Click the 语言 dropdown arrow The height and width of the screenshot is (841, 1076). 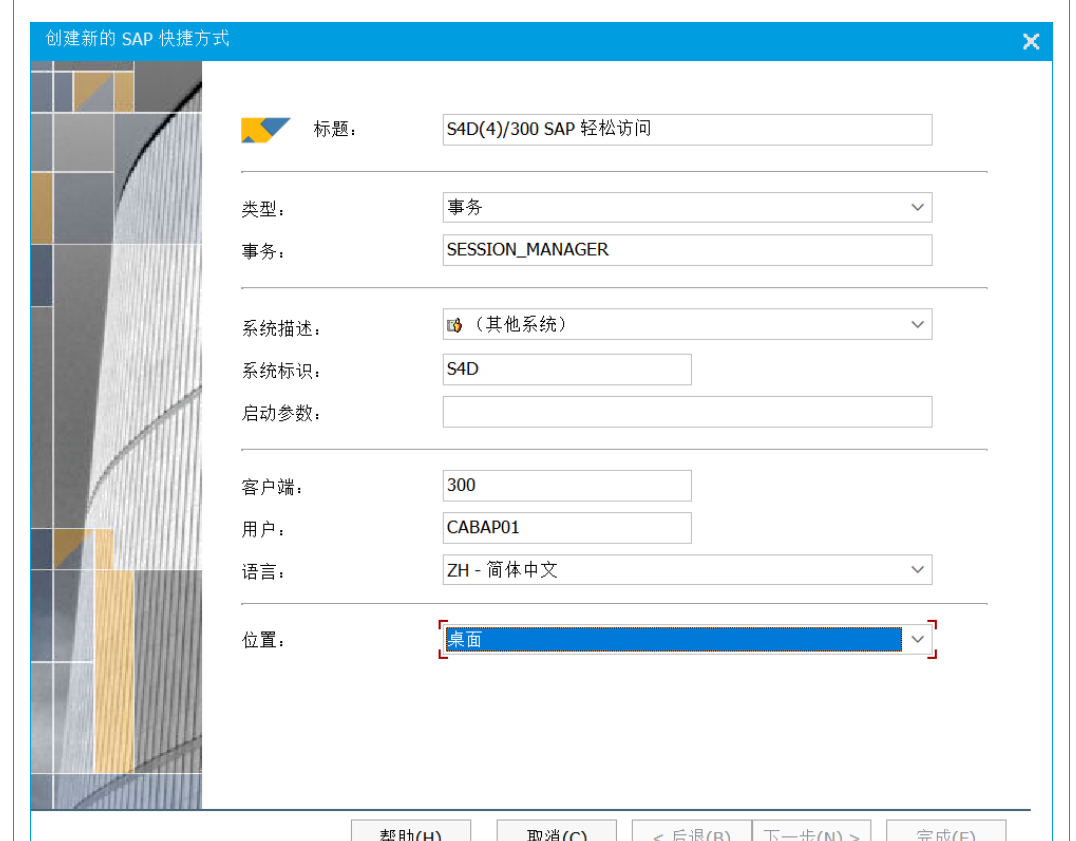pyautogui.click(x=917, y=569)
